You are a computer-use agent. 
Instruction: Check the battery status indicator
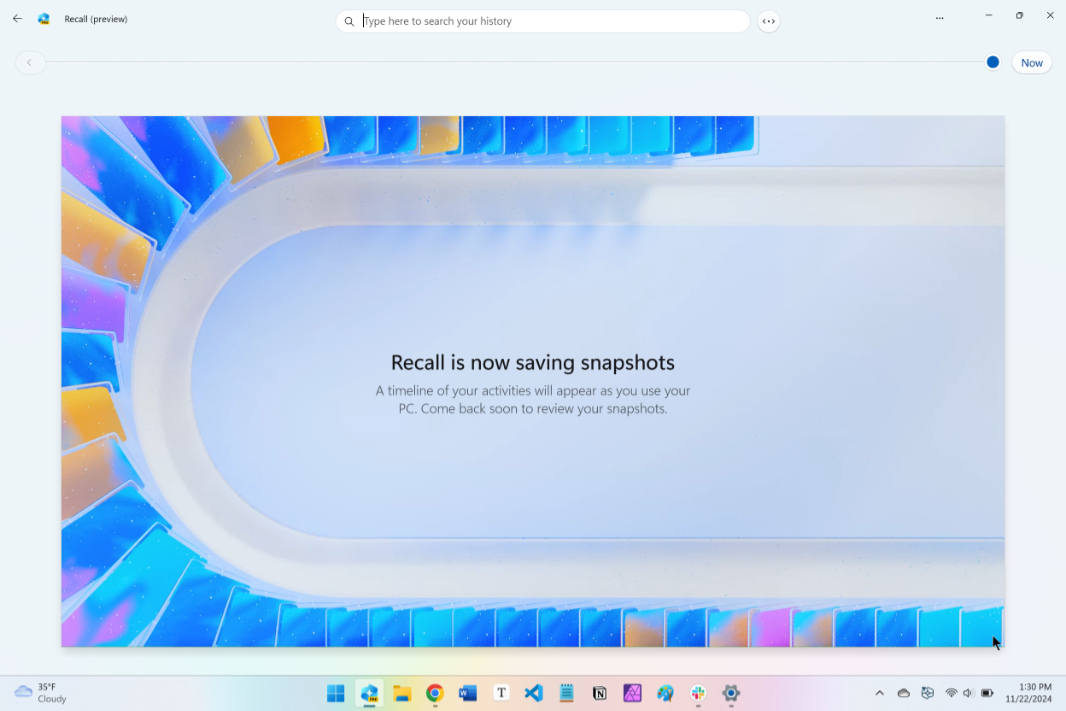[x=988, y=692]
